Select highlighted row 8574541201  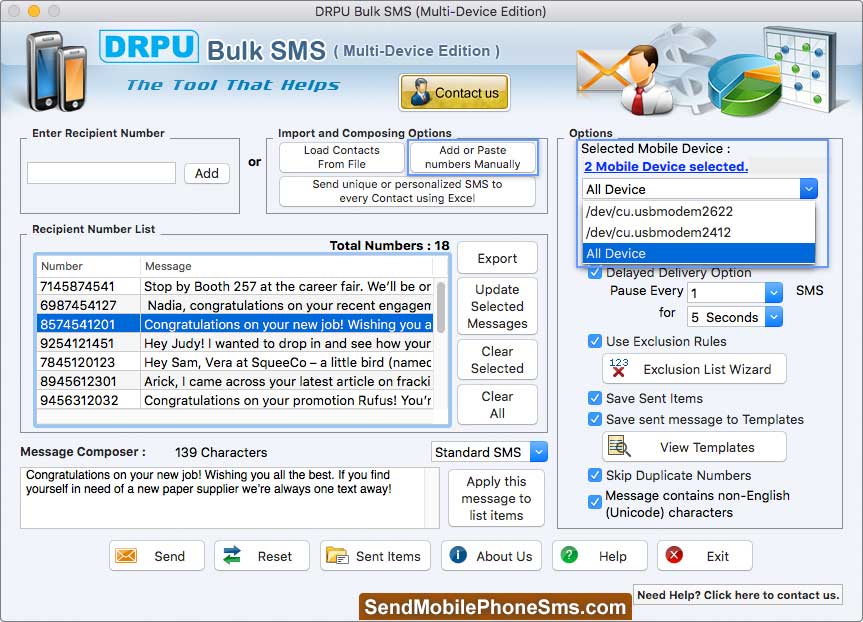[x=235, y=324]
